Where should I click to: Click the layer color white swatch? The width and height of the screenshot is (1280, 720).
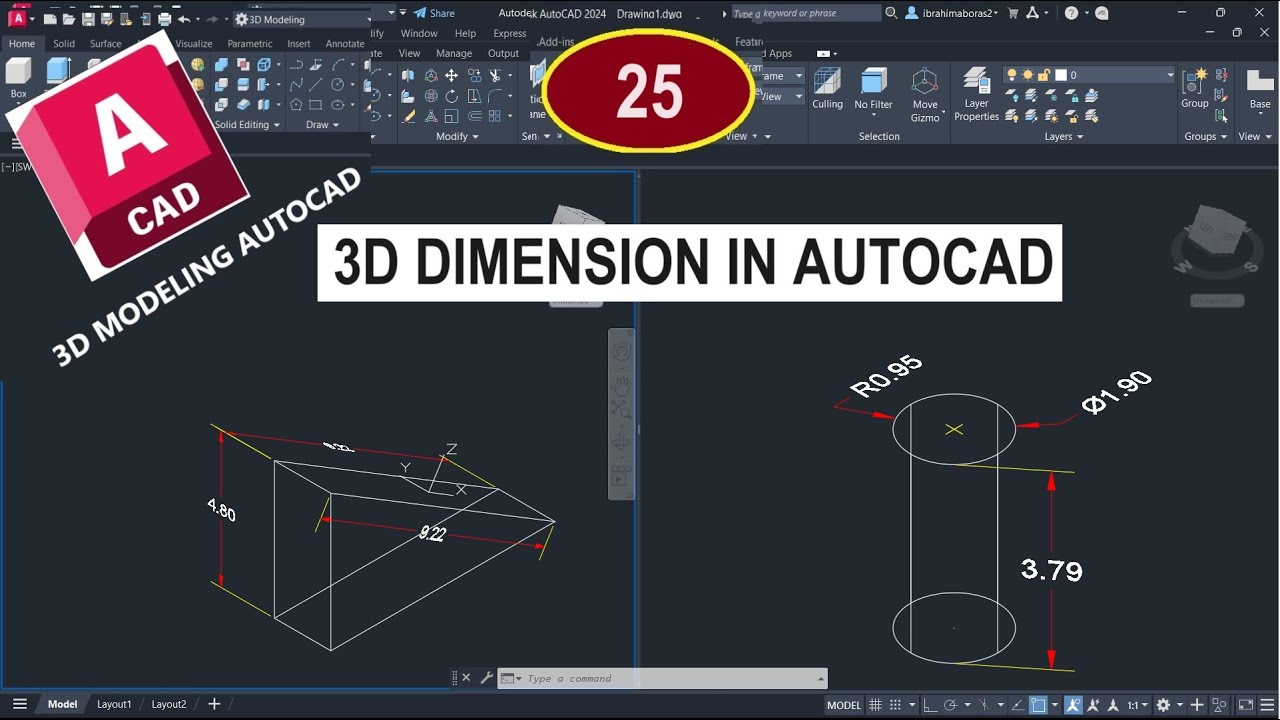1061,75
